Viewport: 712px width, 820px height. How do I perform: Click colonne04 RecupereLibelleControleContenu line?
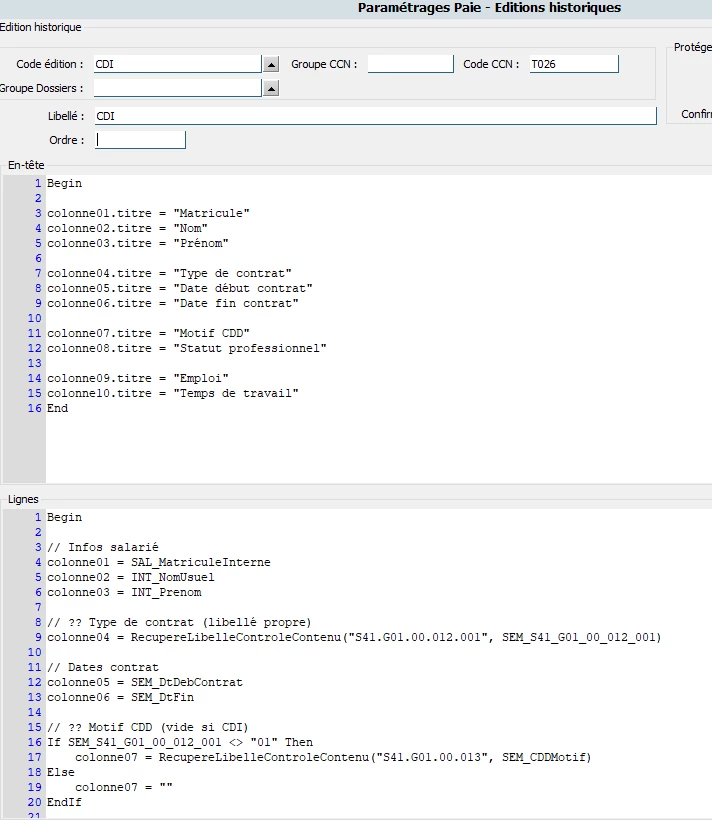[x=354, y=637]
